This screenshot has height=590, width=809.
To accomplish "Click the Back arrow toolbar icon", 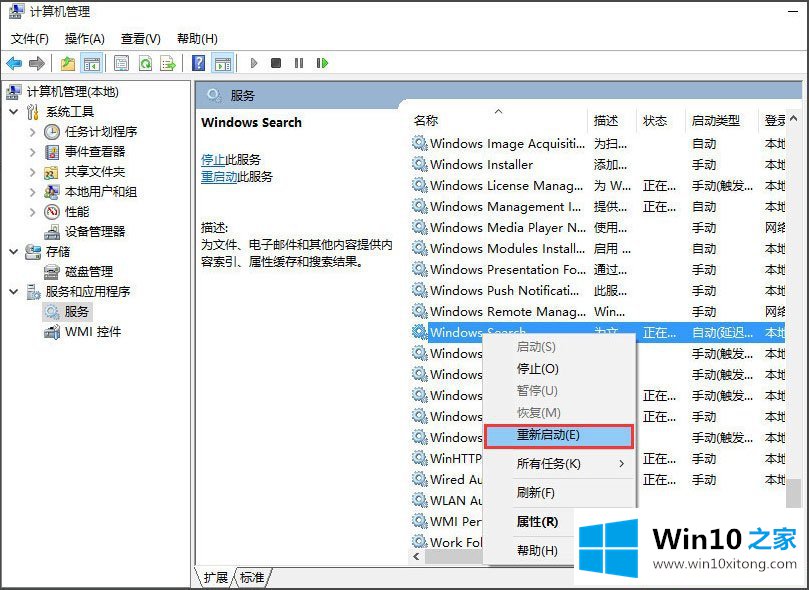I will tap(14, 63).
